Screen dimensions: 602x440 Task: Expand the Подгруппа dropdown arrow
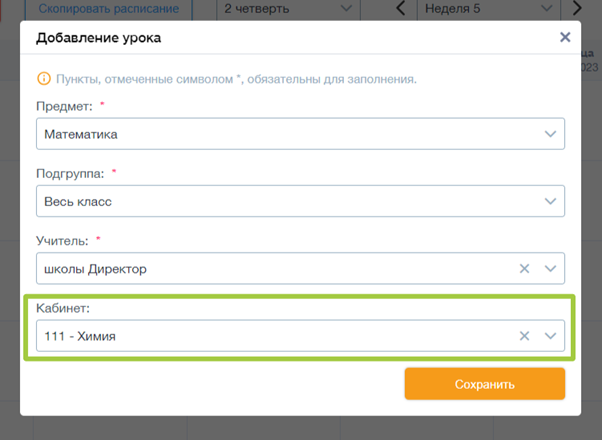pyautogui.click(x=550, y=201)
